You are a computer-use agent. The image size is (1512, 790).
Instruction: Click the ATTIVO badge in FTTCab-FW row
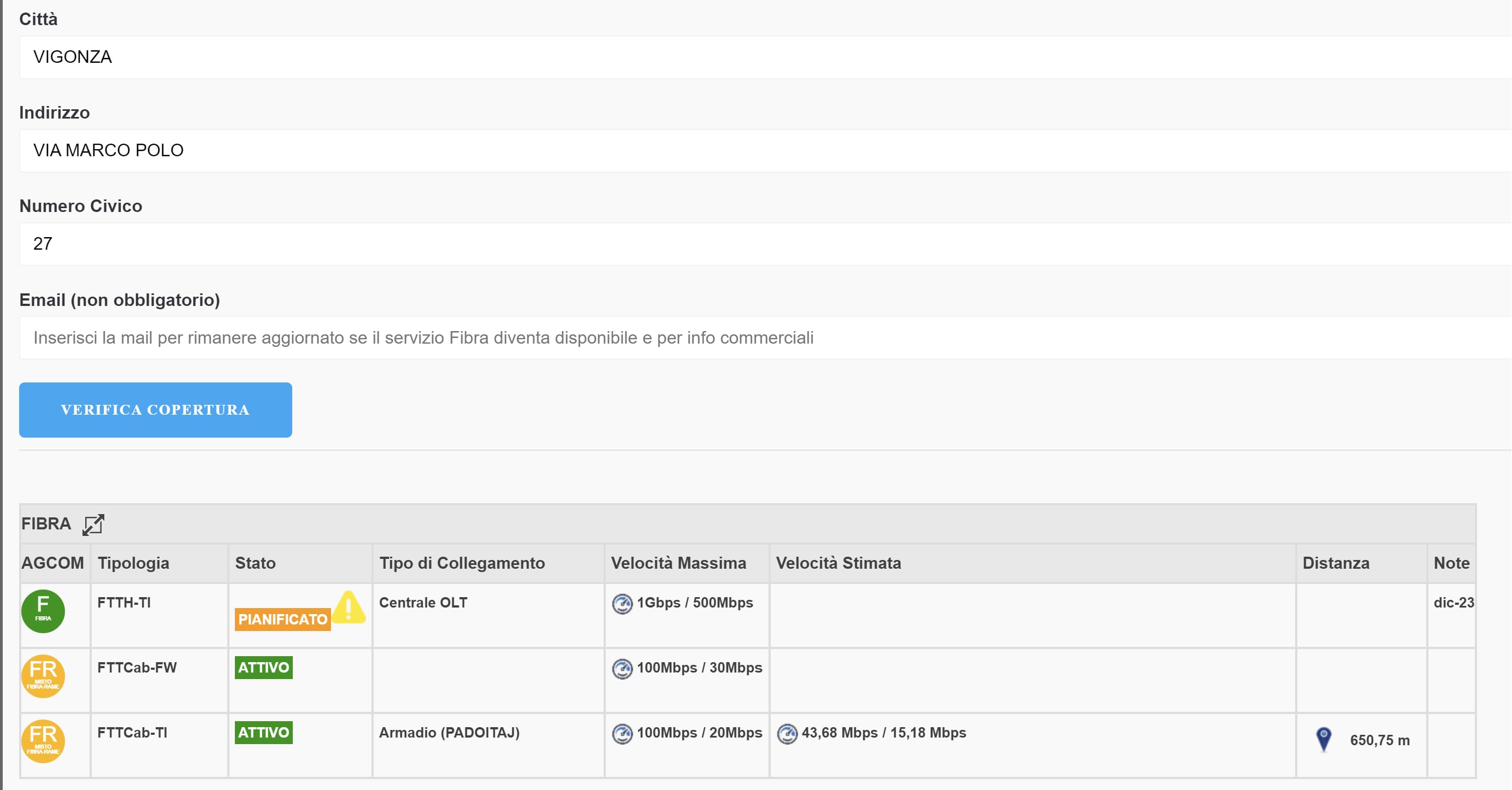click(263, 667)
